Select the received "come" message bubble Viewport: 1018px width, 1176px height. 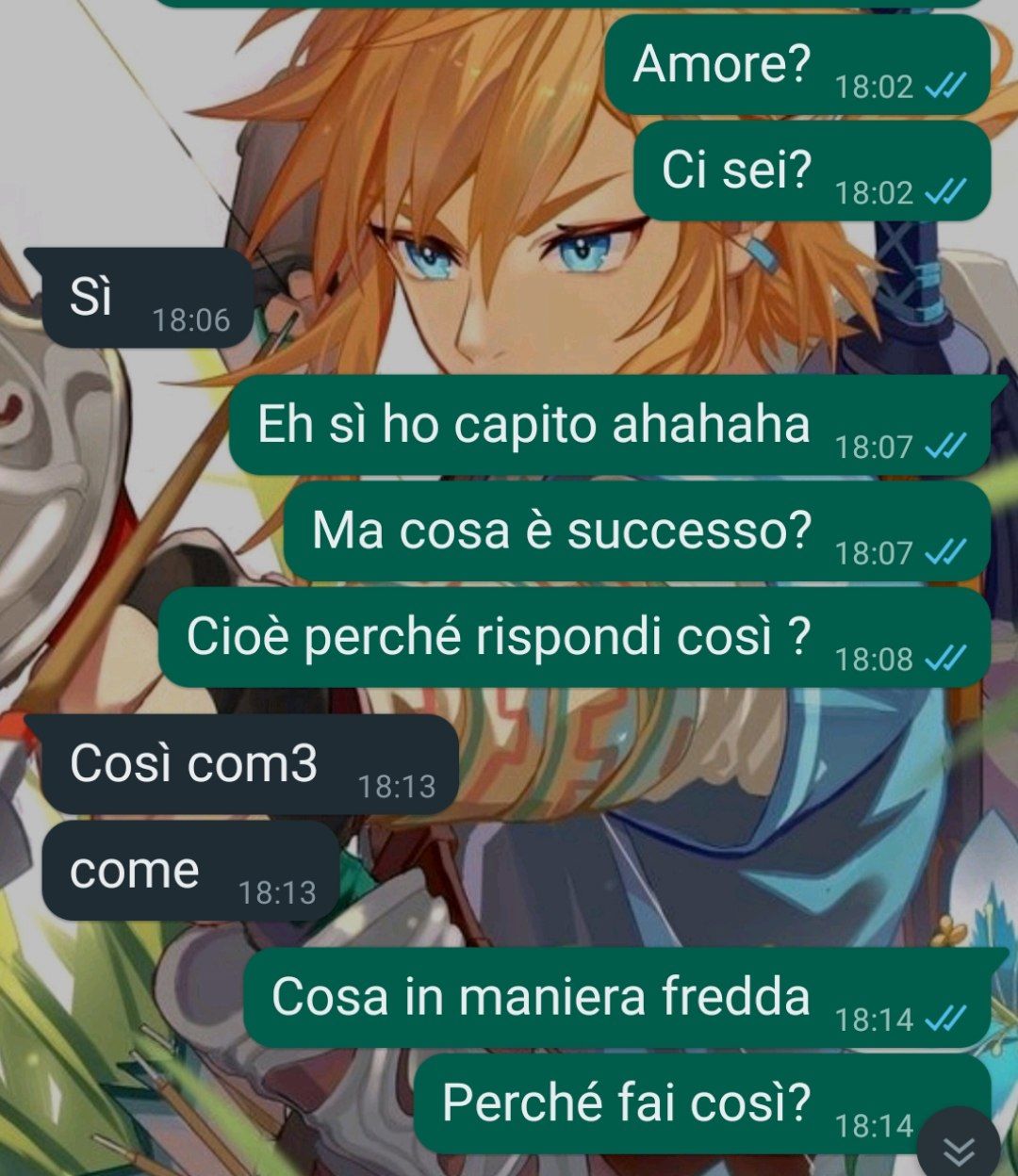(x=189, y=870)
